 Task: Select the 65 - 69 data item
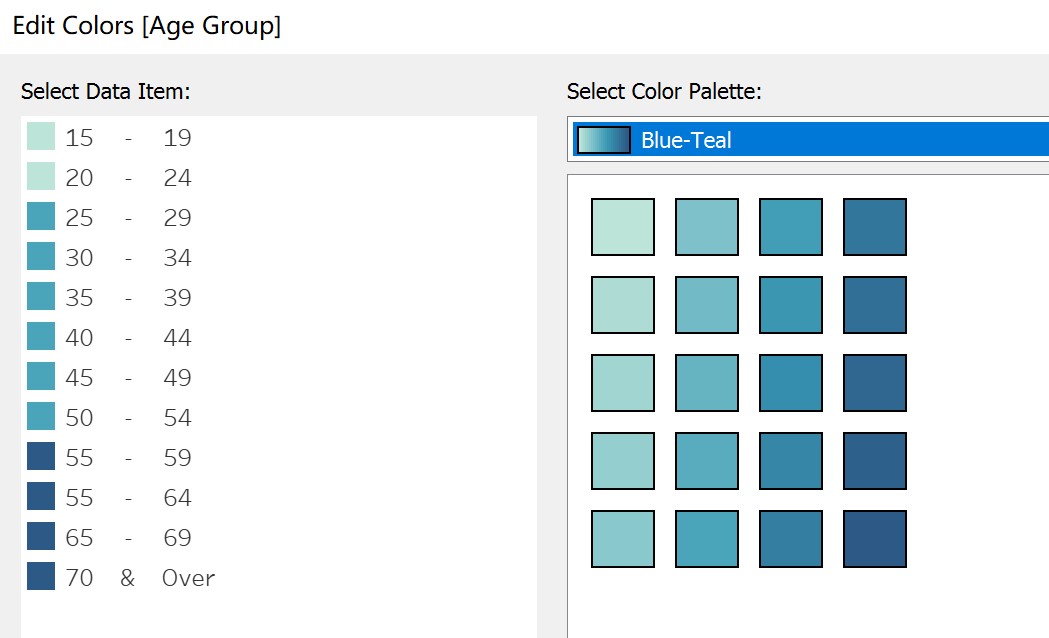coord(127,538)
